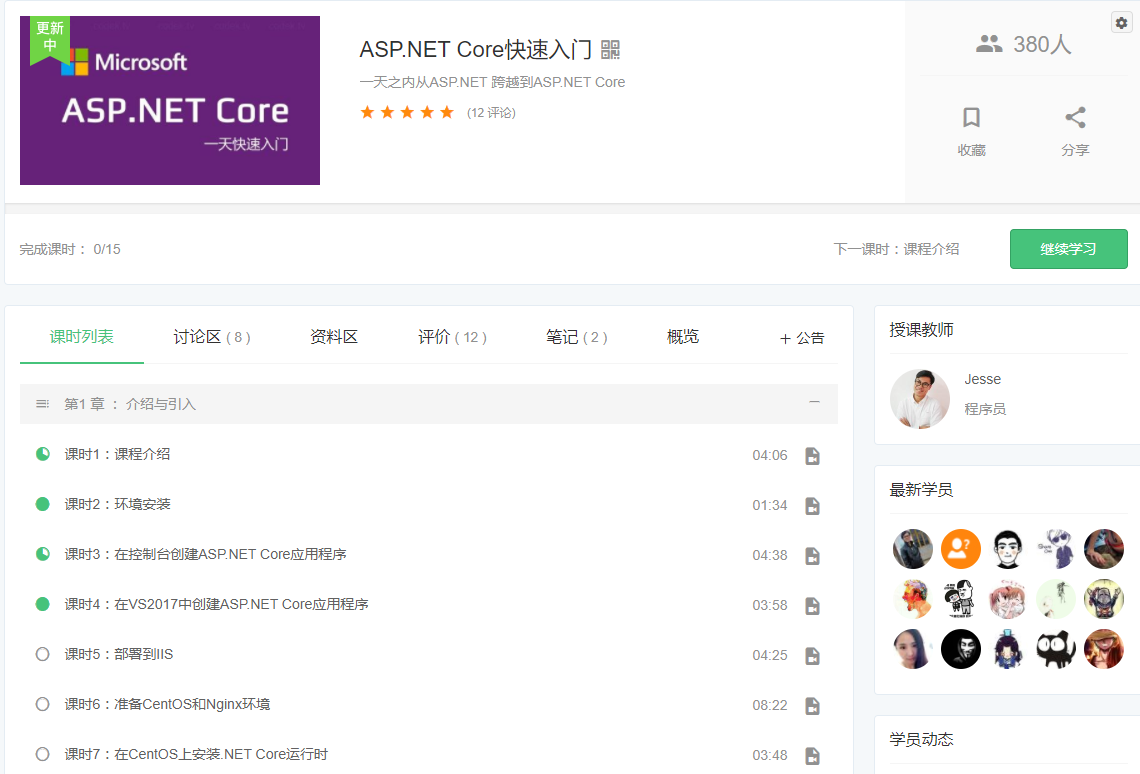The image size is (1140, 774).
Task: Open document icon for 课时3 row
Action: (x=813, y=556)
